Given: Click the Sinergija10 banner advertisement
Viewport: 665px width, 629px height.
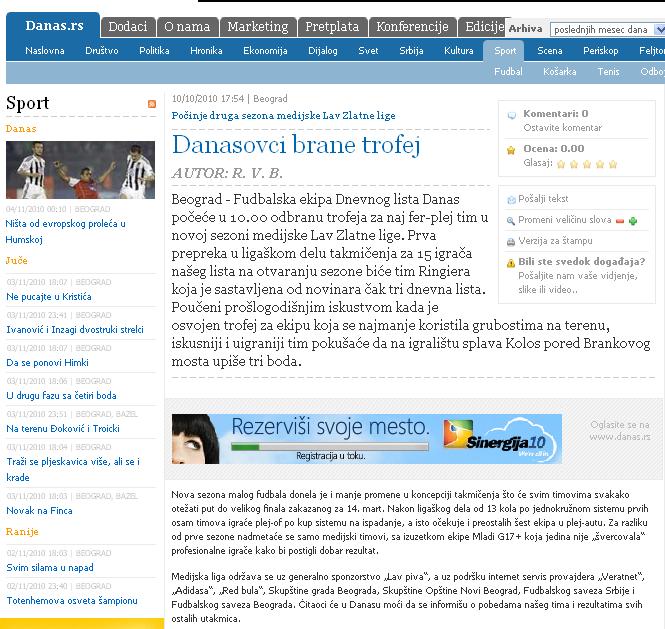Looking at the screenshot, I should coord(367,439).
